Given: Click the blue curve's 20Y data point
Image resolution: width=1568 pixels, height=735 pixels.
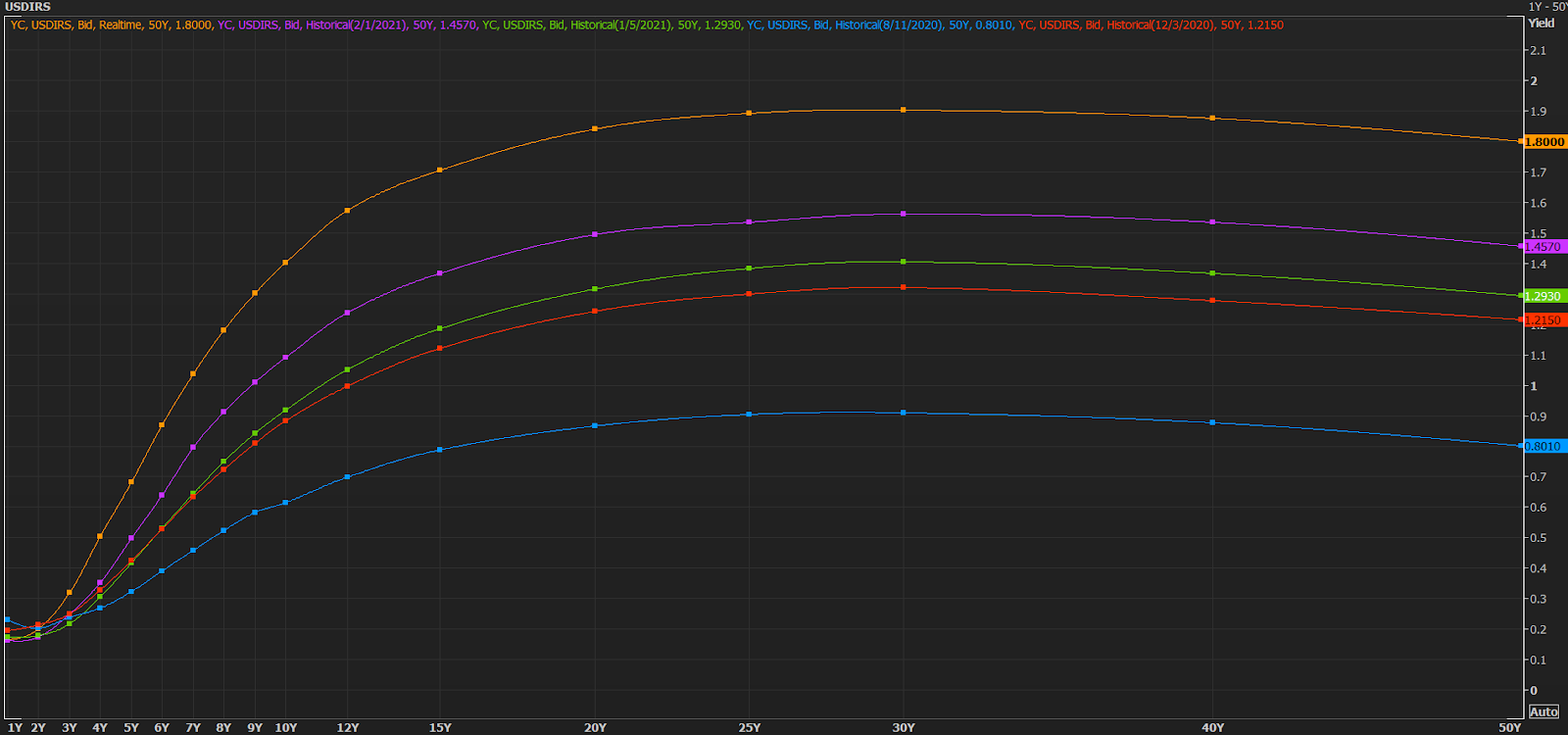Looking at the screenshot, I should pos(595,426).
